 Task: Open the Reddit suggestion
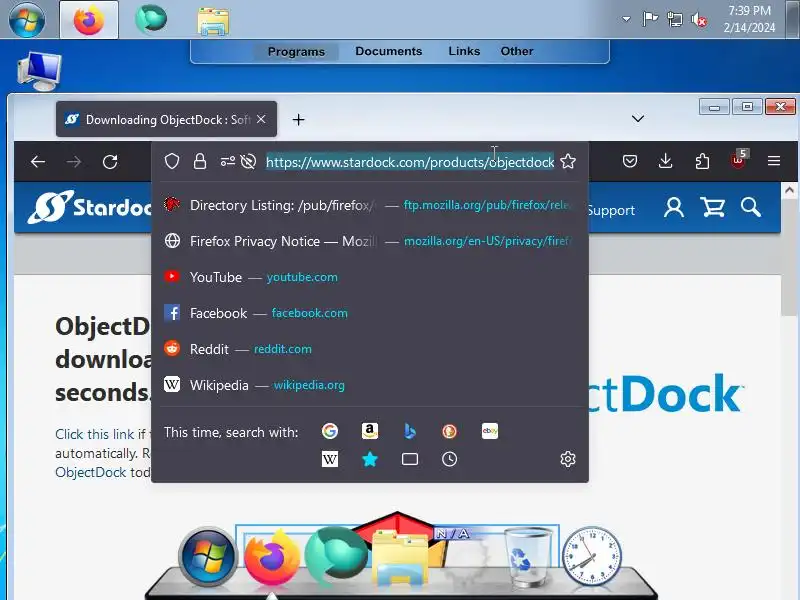coord(370,349)
